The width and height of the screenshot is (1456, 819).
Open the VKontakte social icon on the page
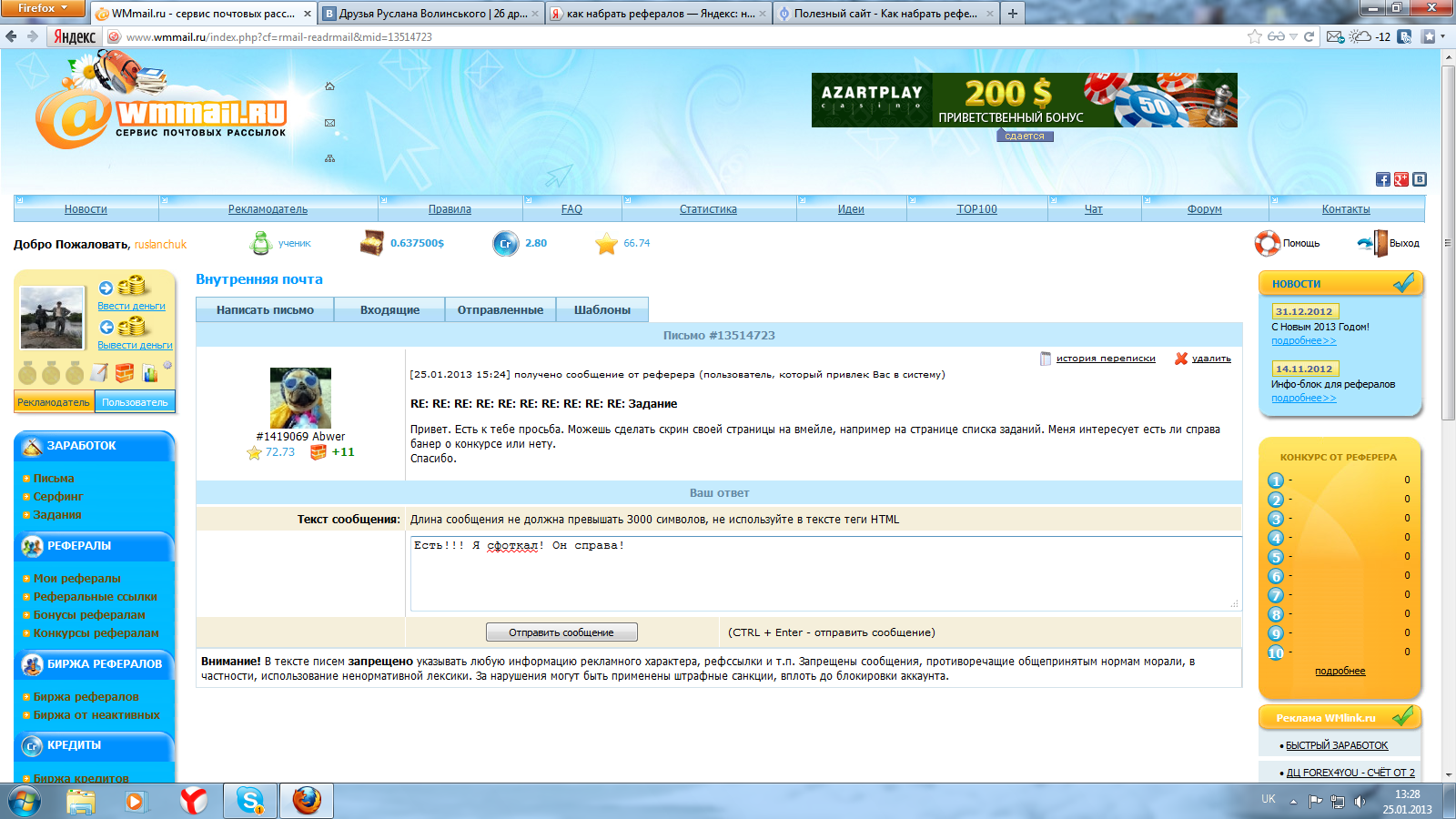[1420, 179]
